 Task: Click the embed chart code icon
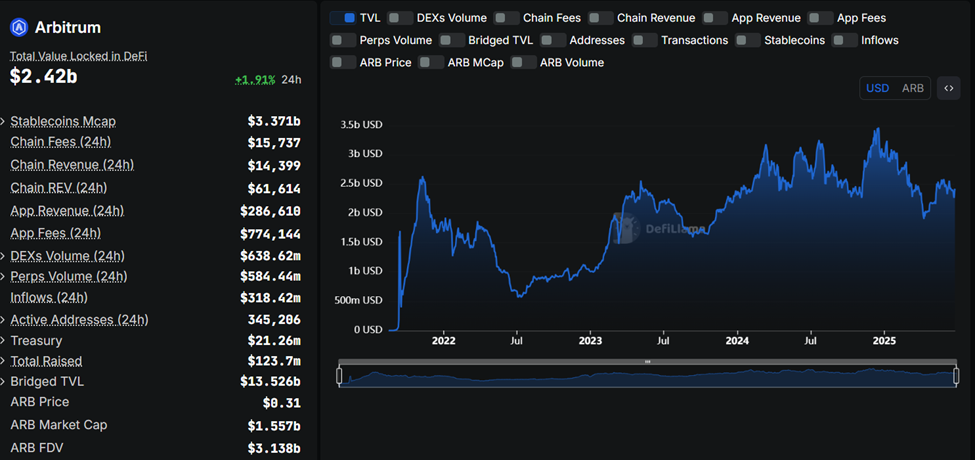pos(947,88)
